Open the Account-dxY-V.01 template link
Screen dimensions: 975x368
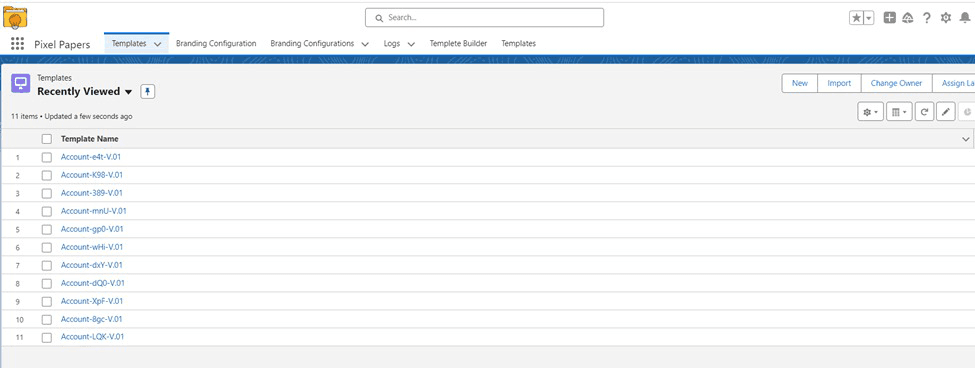coord(91,265)
